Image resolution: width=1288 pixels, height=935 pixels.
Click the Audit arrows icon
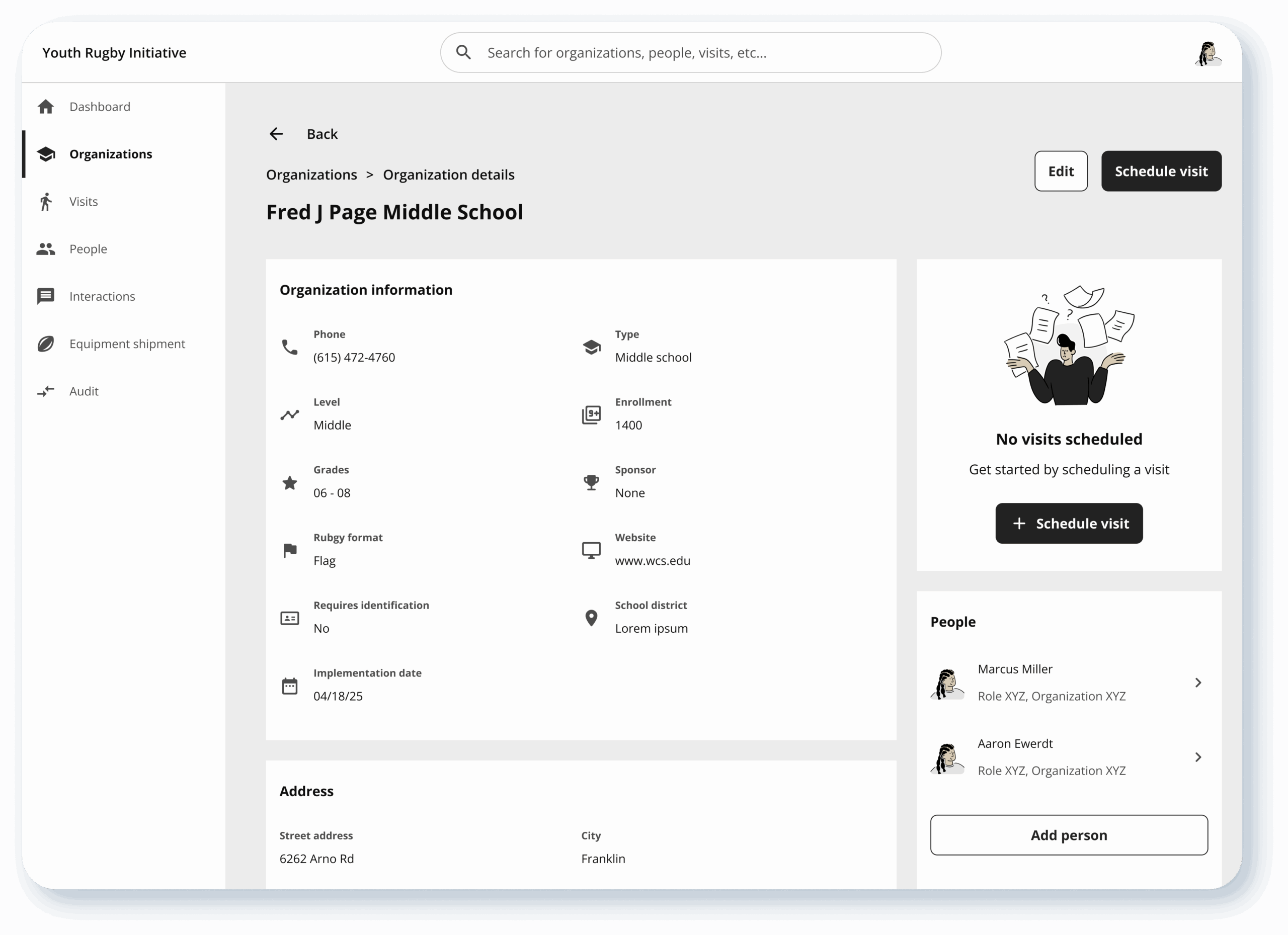46,391
